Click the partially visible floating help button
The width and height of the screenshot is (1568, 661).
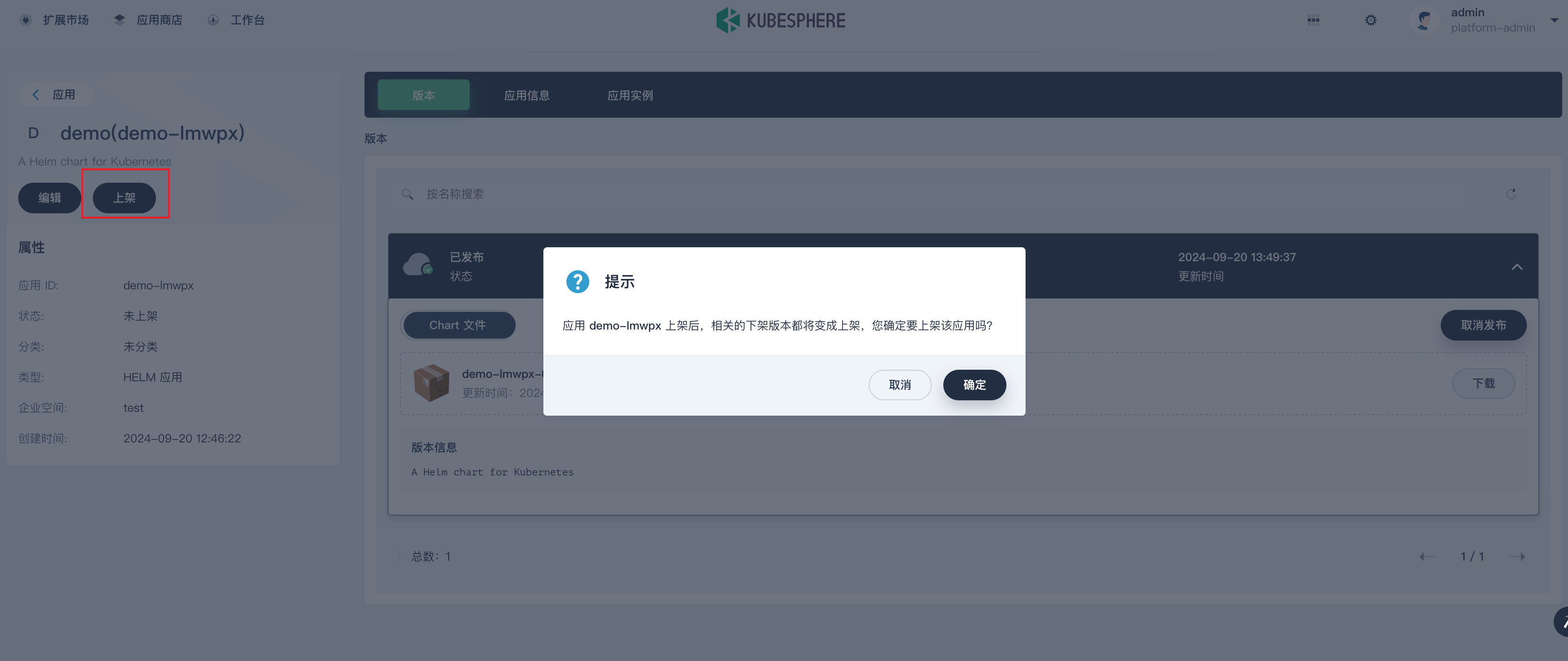(1561, 622)
